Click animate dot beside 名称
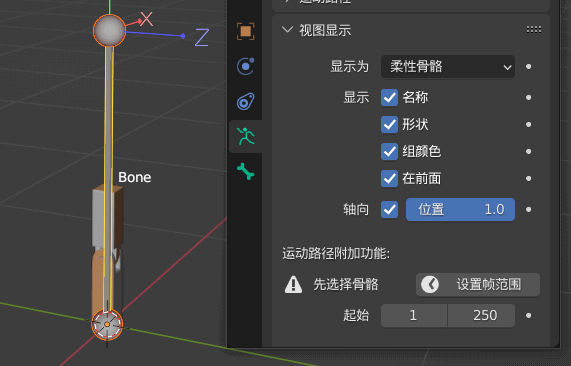Screen dimensions: 571x366 [x=528, y=98]
